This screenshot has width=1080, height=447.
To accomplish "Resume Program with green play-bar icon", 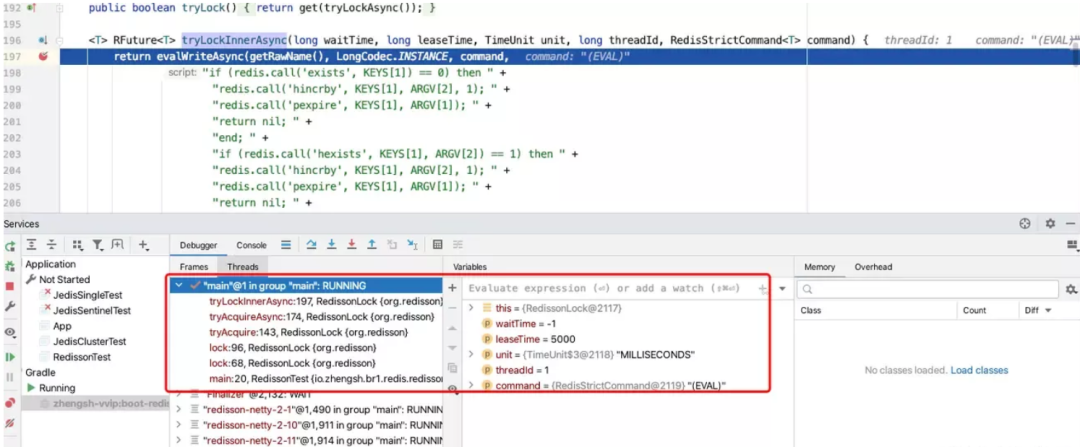I will tap(10, 357).
